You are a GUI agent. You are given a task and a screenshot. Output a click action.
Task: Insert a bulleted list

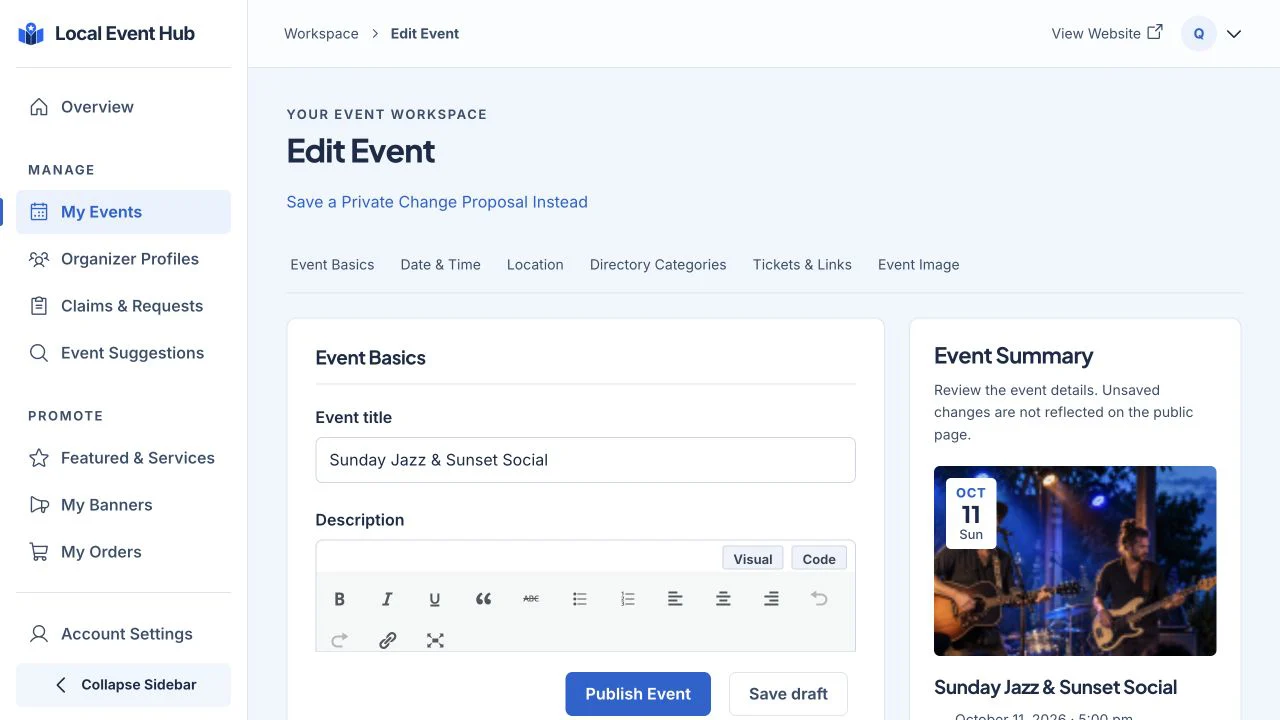(x=579, y=599)
